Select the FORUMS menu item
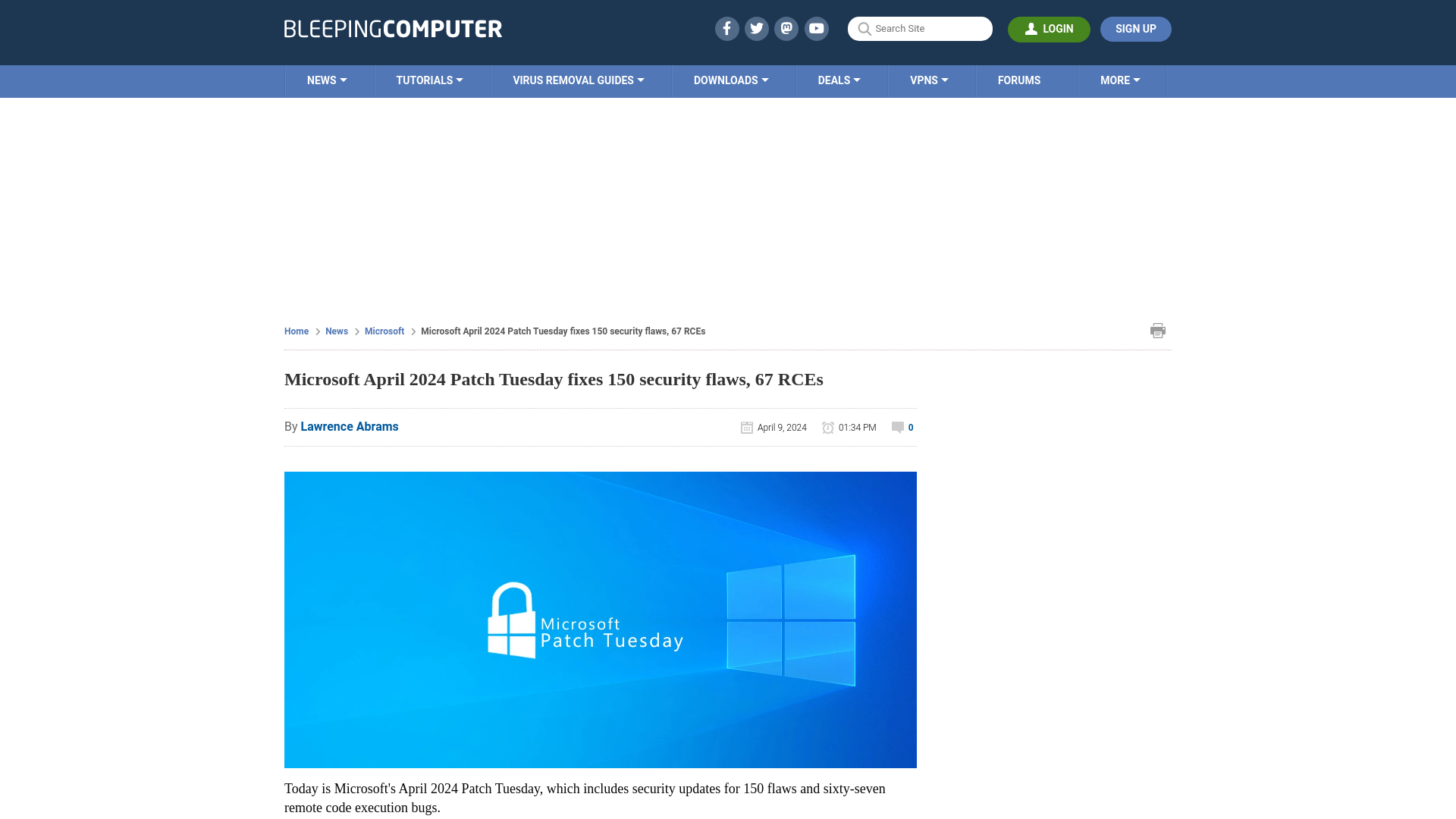This screenshot has height=819, width=1456. [1019, 80]
